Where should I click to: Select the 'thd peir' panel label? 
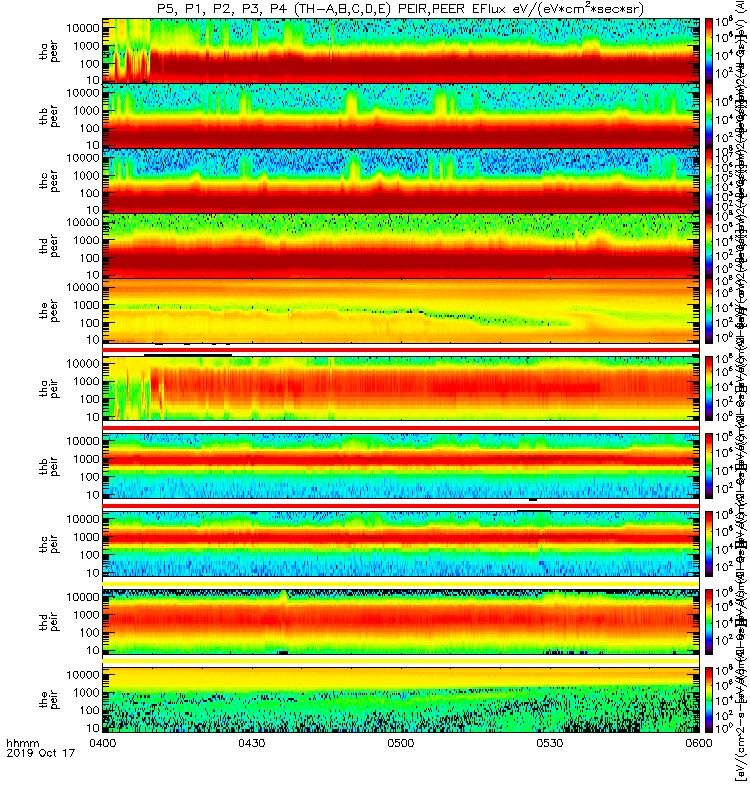coord(49,622)
